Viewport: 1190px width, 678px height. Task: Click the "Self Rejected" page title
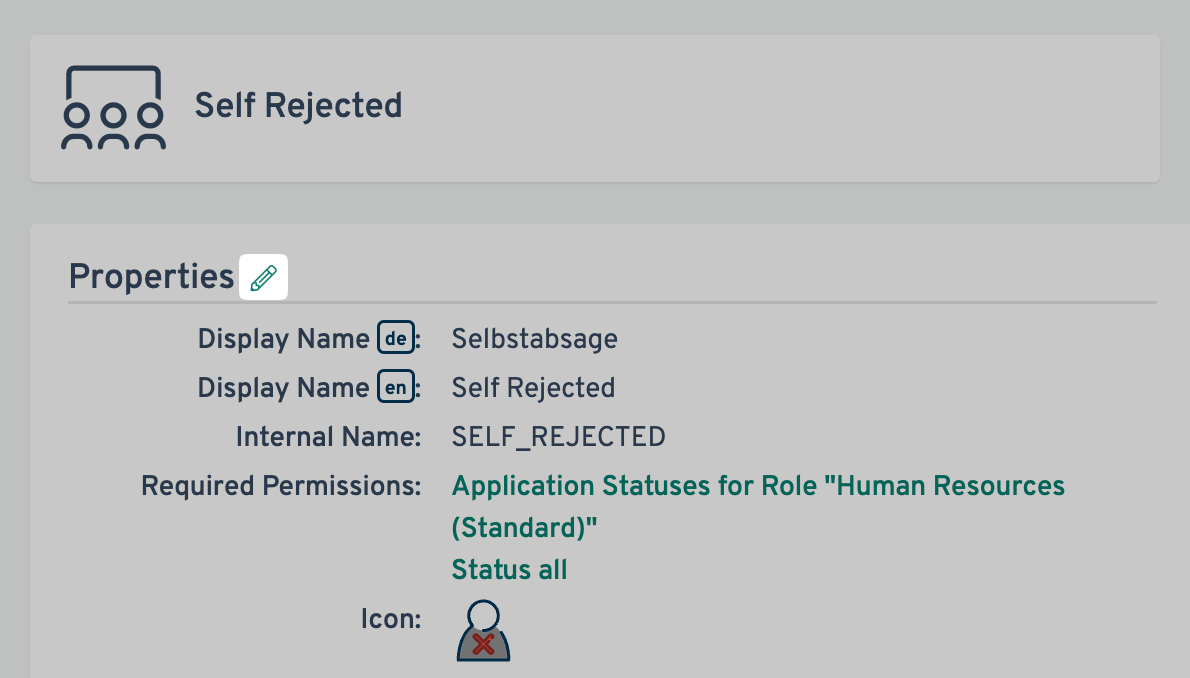point(298,106)
